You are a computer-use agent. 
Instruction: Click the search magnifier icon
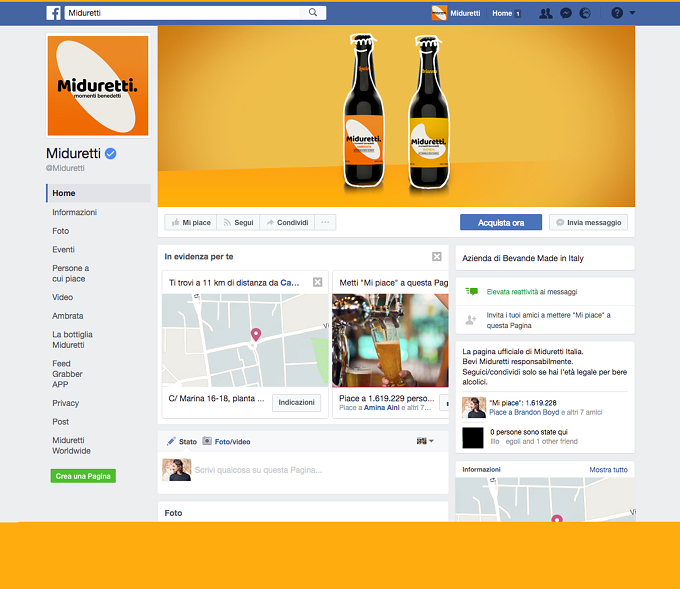(x=313, y=13)
